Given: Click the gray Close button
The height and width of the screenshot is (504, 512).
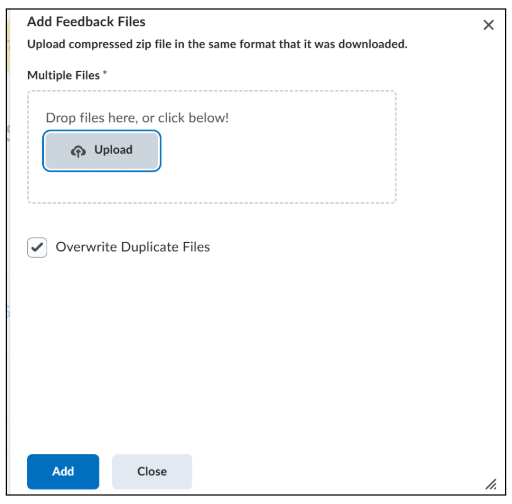Looking at the screenshot, I should 152,471.
